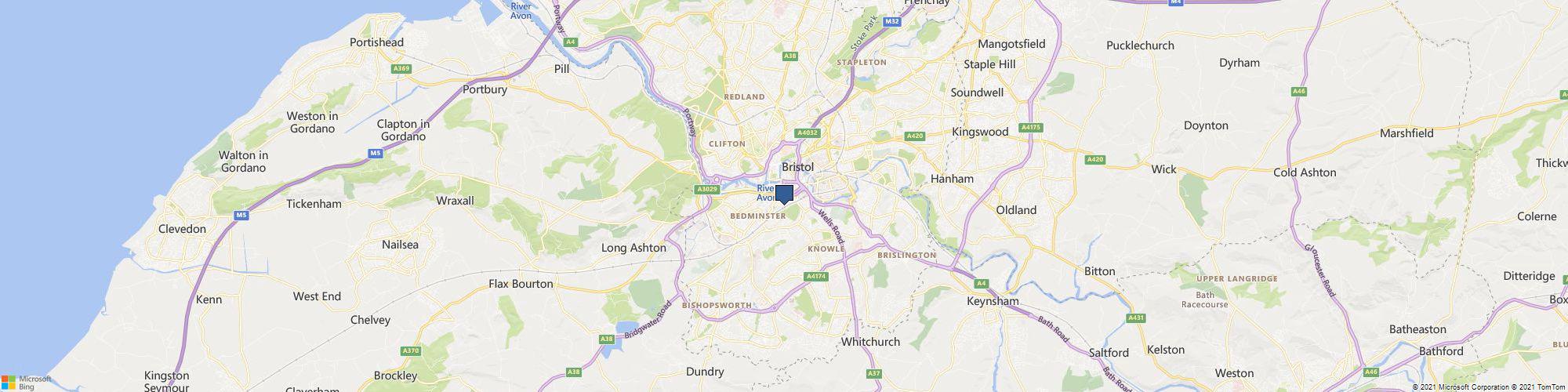
Task: Click the Nailsea town label
Action: click(x=400, y=245)
